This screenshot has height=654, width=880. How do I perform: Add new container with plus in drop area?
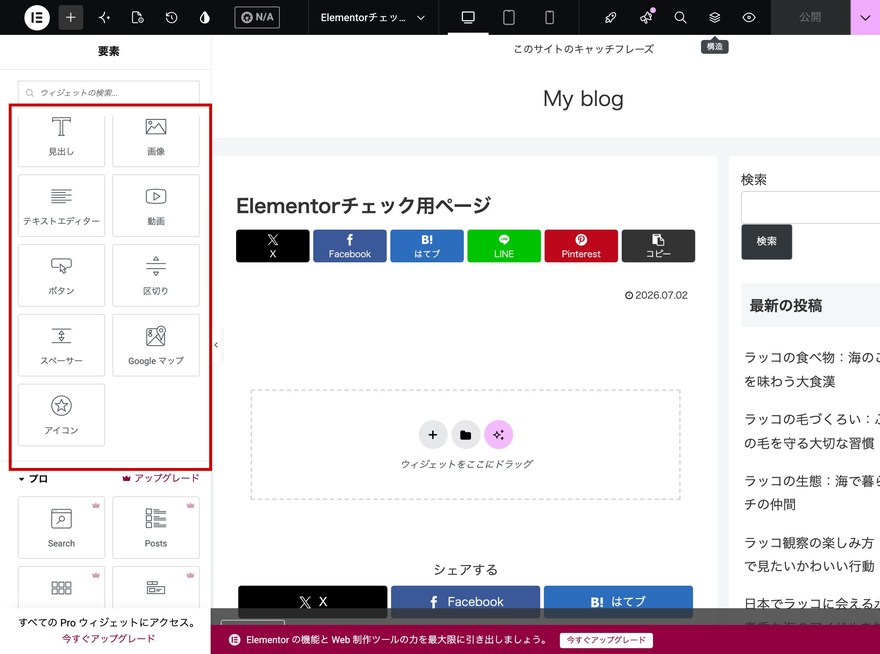(x=433, y=435)
